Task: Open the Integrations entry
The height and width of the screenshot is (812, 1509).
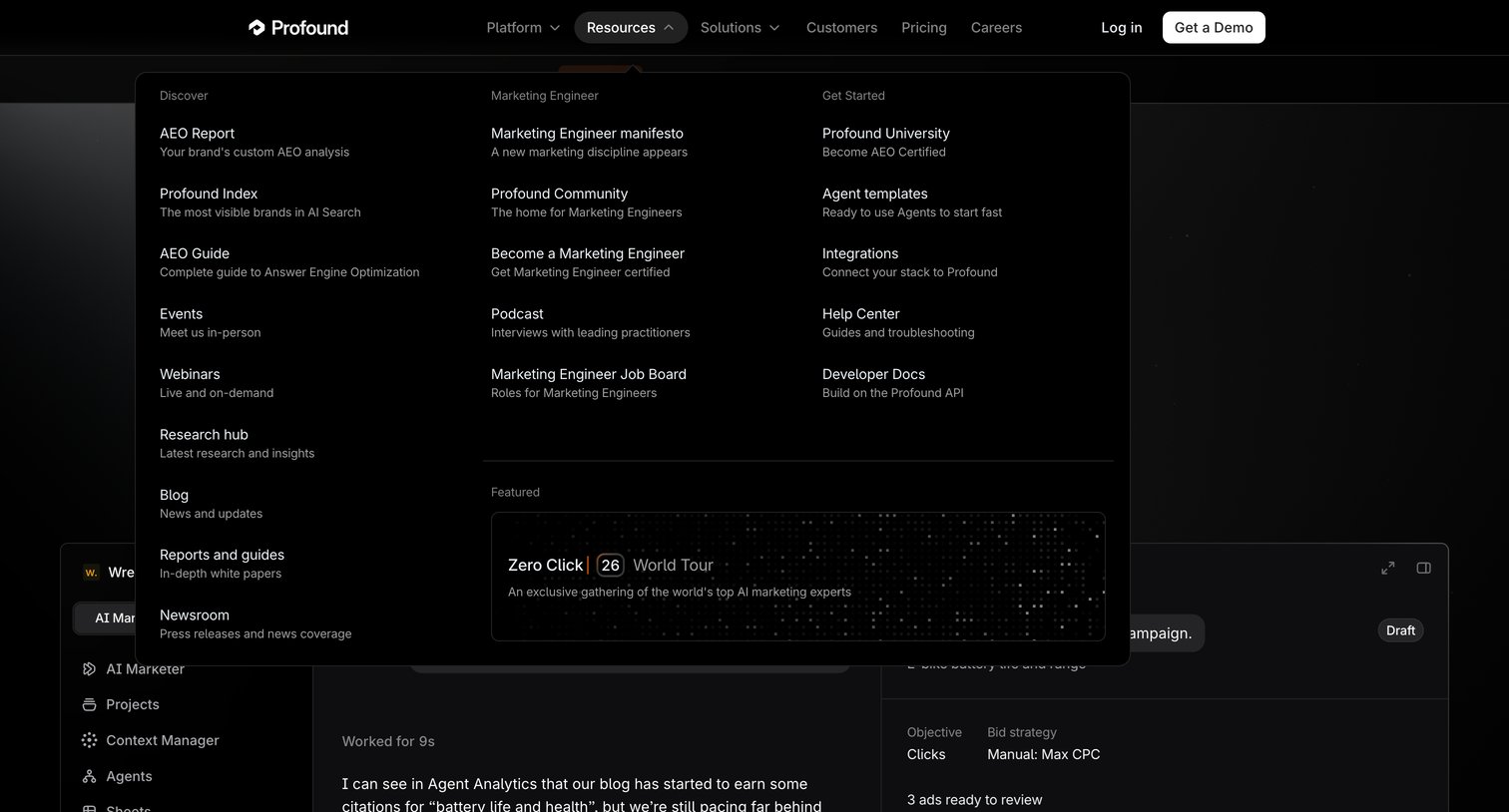Action: point(909,262)
